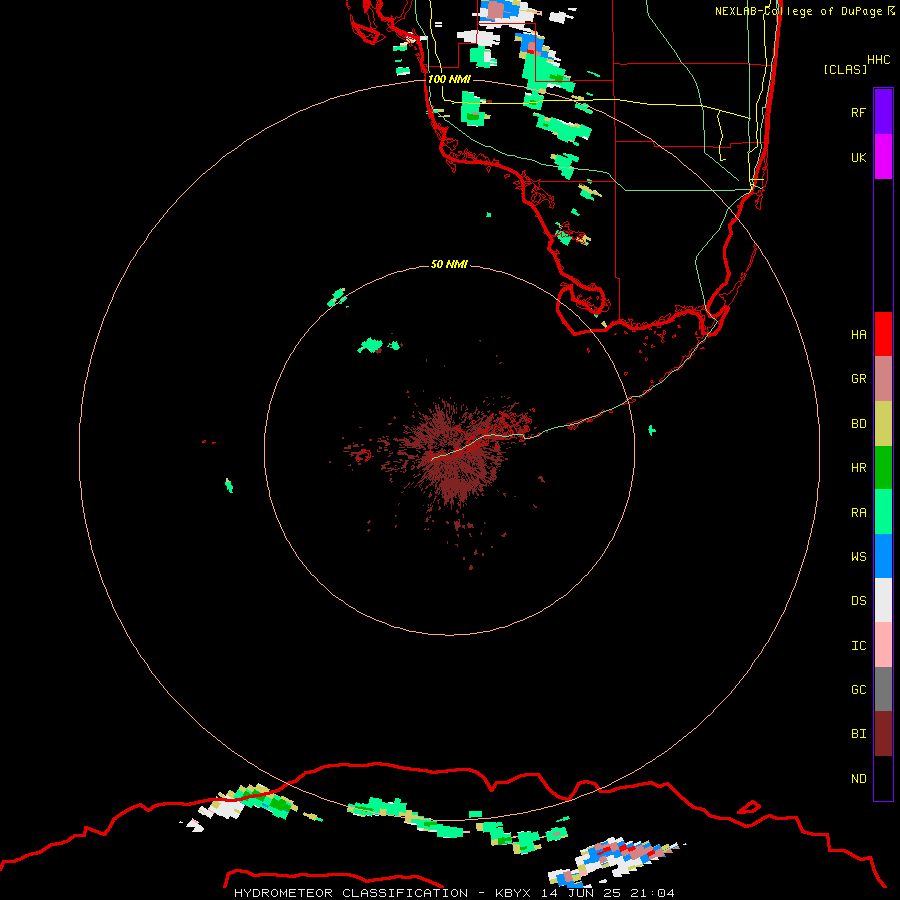Click the 'RA' legend label
Image resolution: width=900 pixels, height=900 pixels.
tap(859, 513)
